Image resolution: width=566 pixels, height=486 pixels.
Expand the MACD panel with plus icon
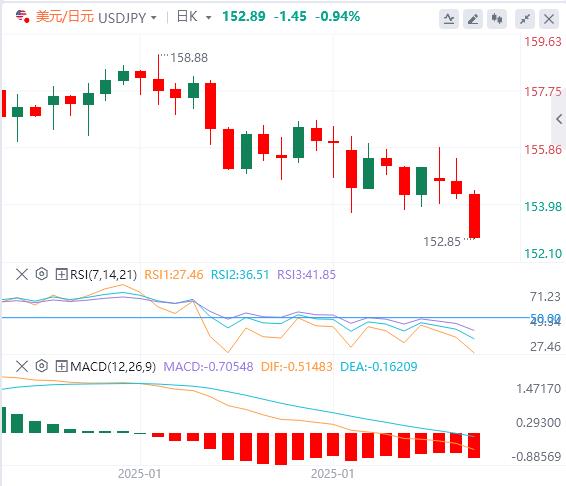61,366
